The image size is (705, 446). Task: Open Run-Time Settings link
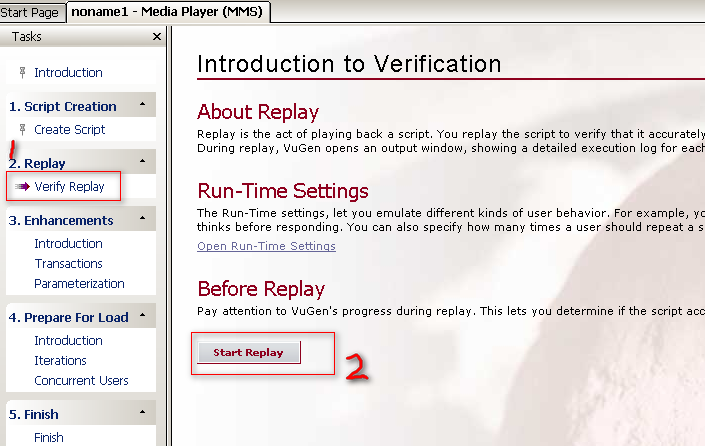point(266,246)
